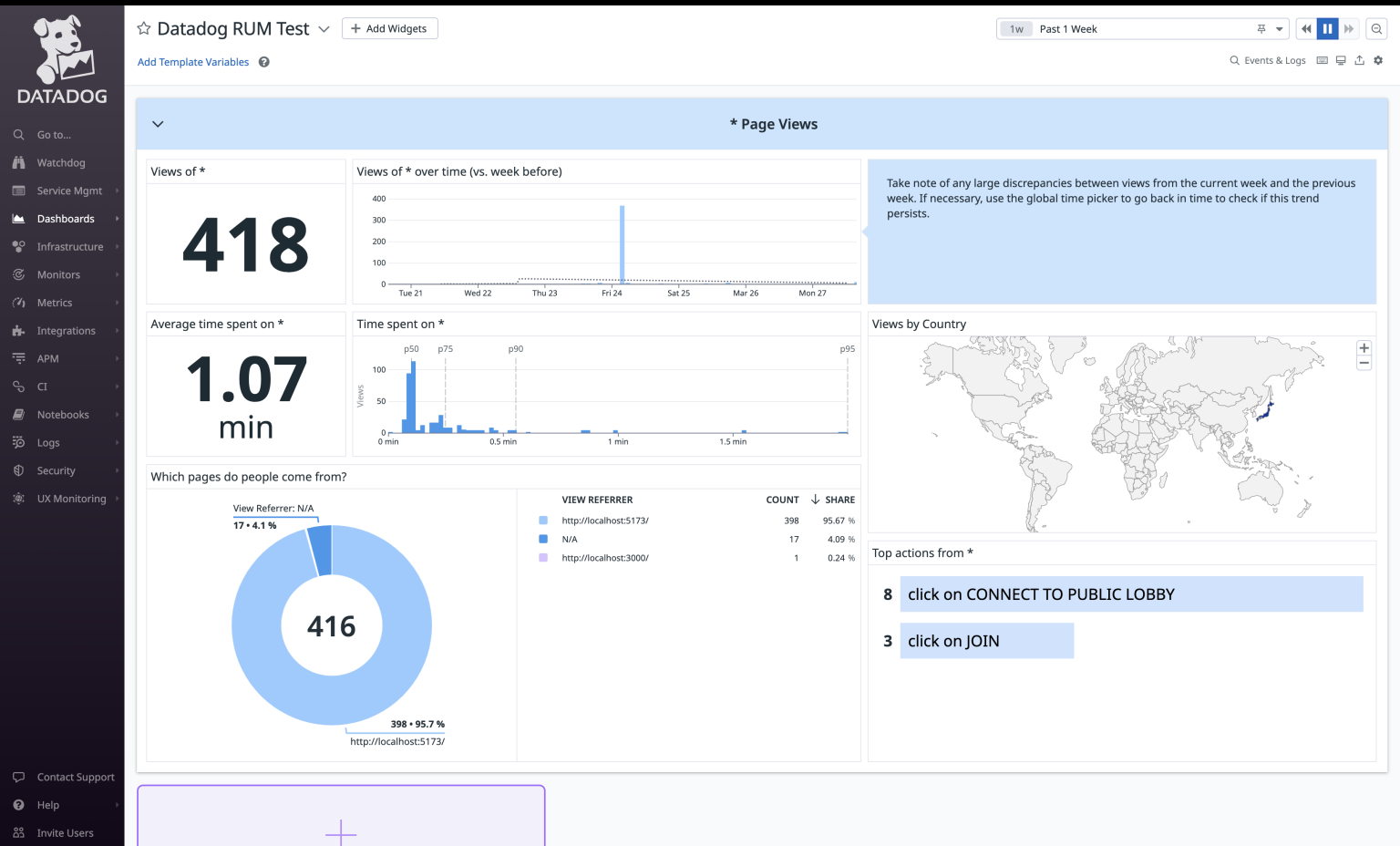Open Events & Logs search
The width and height of the screenshot is (1400, 846).
click(1267, 60)
